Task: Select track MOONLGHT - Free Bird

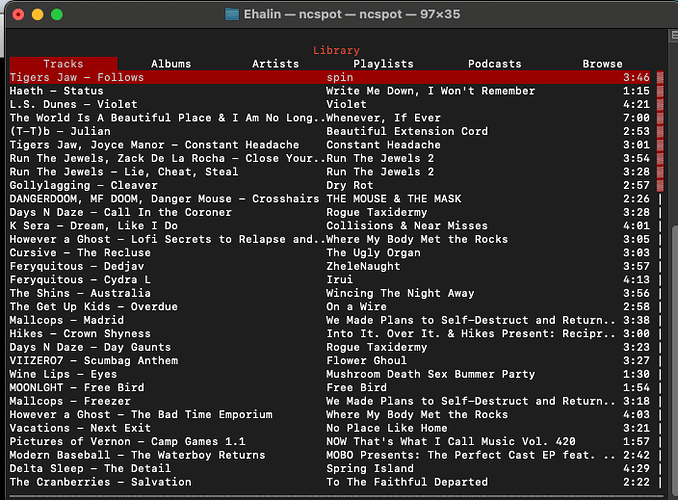Action: [x=329, y=388]
